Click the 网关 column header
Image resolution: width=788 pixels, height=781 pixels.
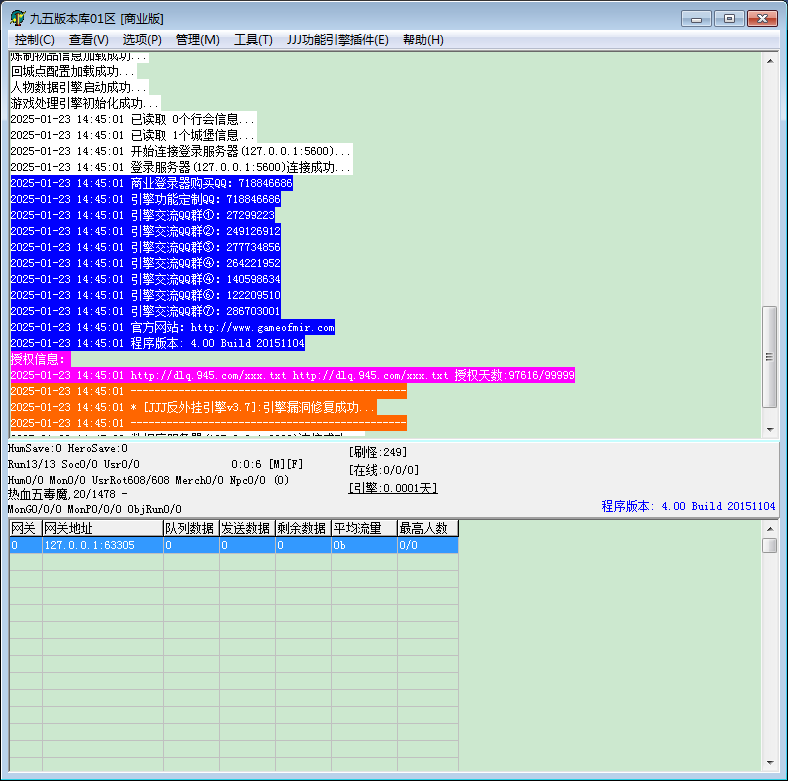(26, 528)
